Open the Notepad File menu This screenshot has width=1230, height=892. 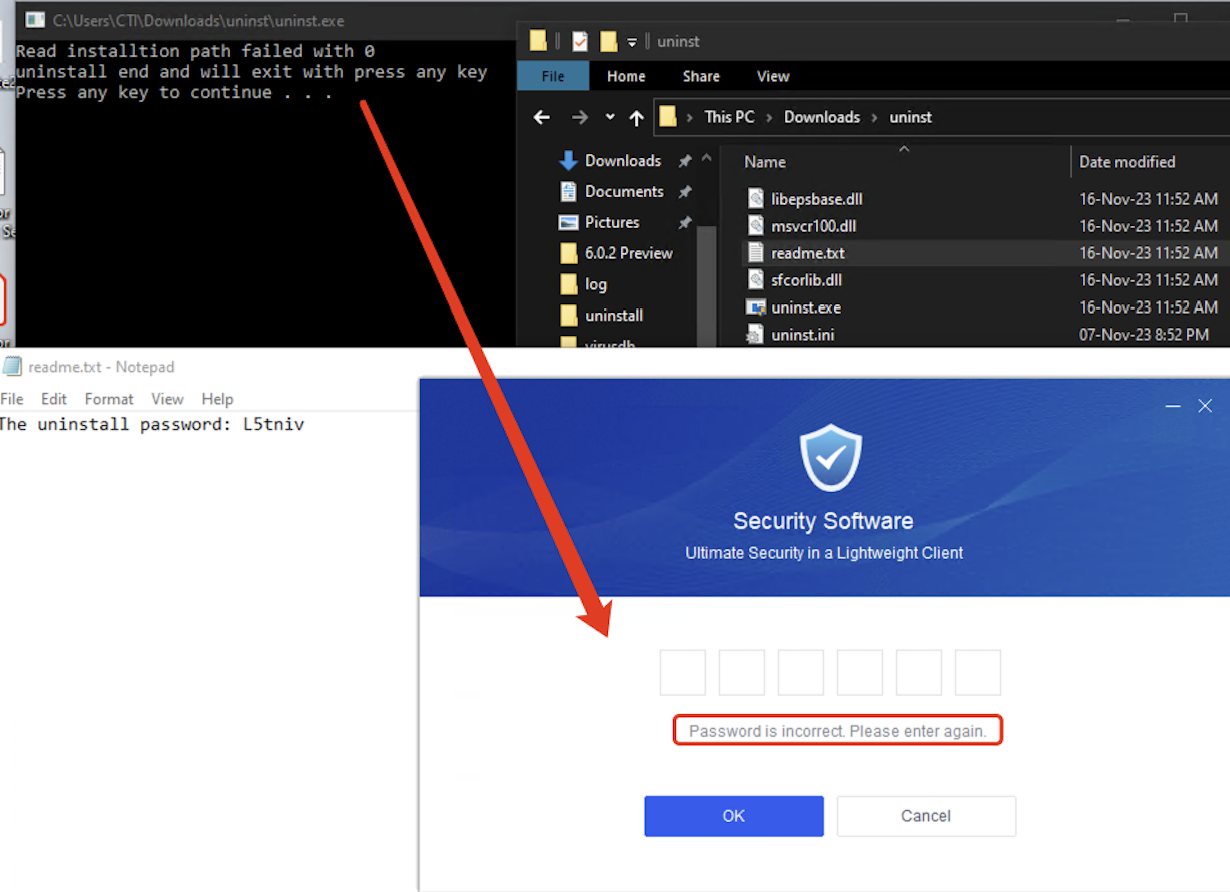pos(12,399)
